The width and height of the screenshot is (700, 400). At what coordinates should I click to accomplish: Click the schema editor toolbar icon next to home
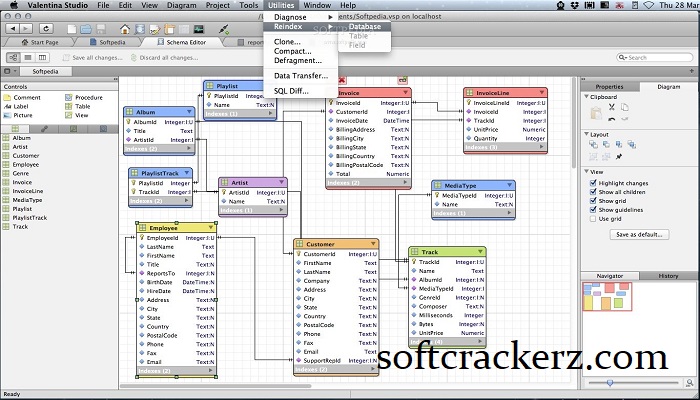coord(140,29)
